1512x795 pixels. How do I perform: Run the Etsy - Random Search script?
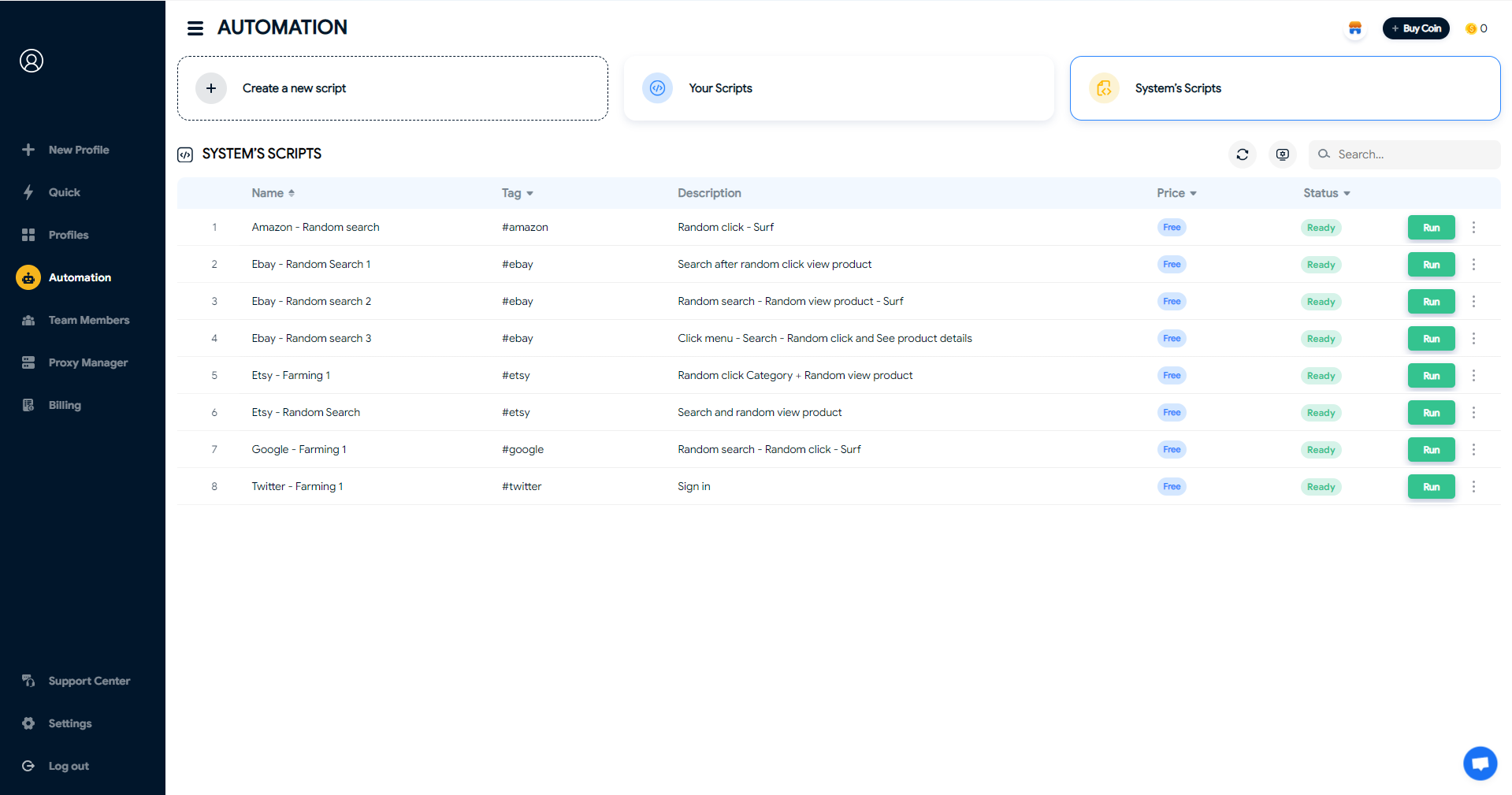click(1432, 413)
